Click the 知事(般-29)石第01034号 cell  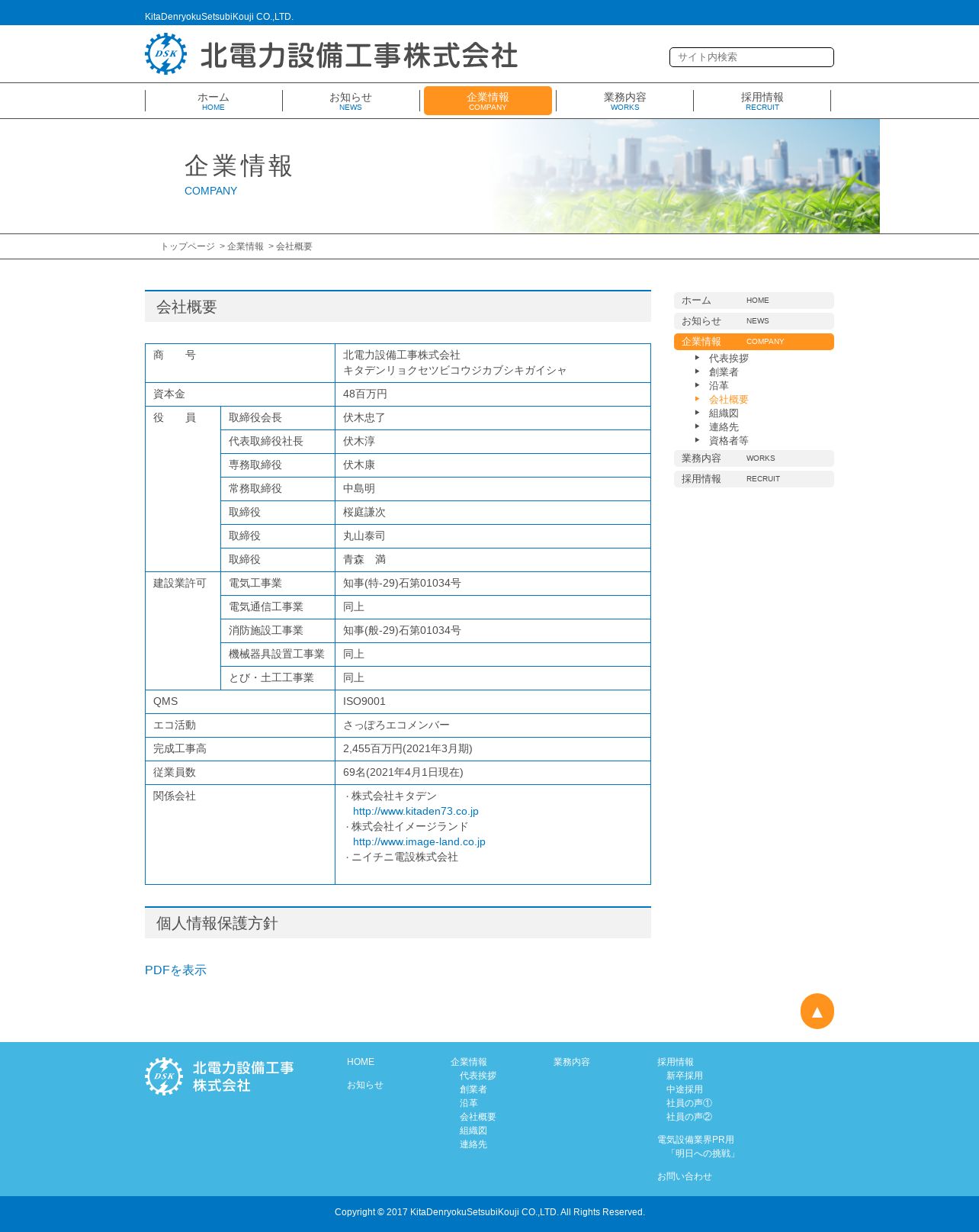tap(493, 631)
